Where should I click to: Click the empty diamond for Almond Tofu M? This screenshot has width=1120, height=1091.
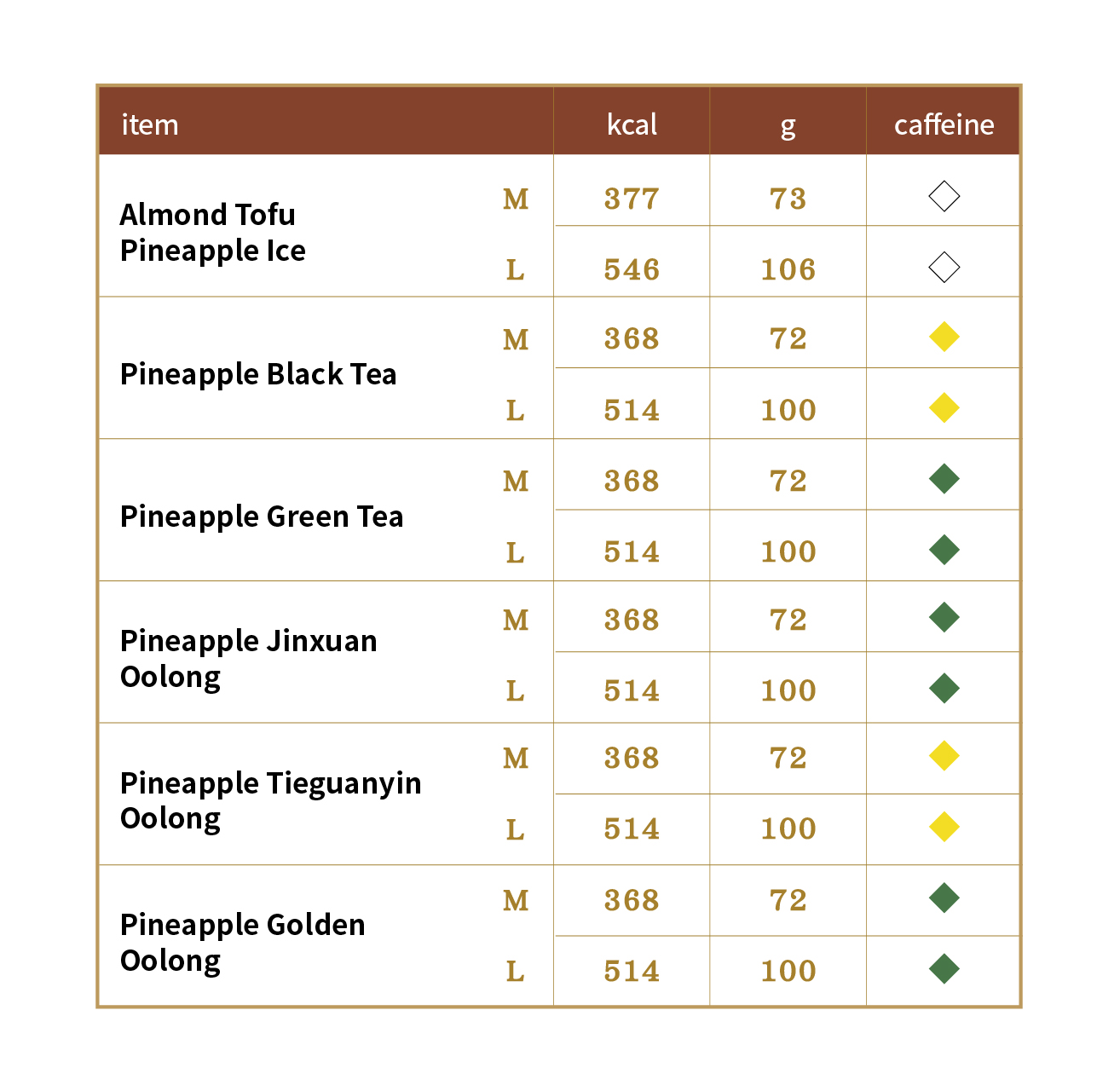click(x=944, y=197)
